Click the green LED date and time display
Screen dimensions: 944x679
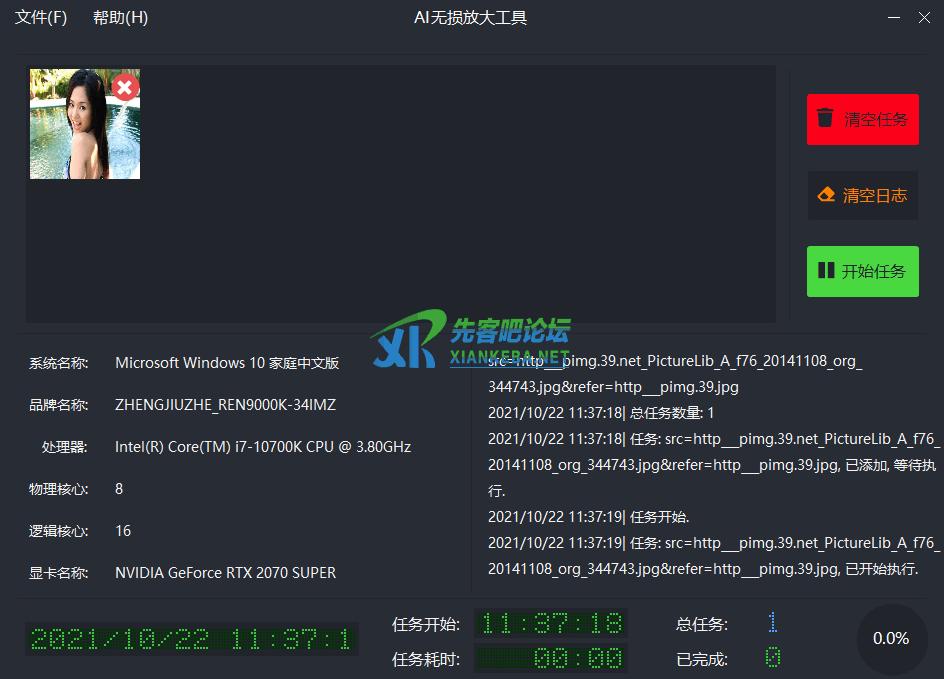tap(191, 639)
